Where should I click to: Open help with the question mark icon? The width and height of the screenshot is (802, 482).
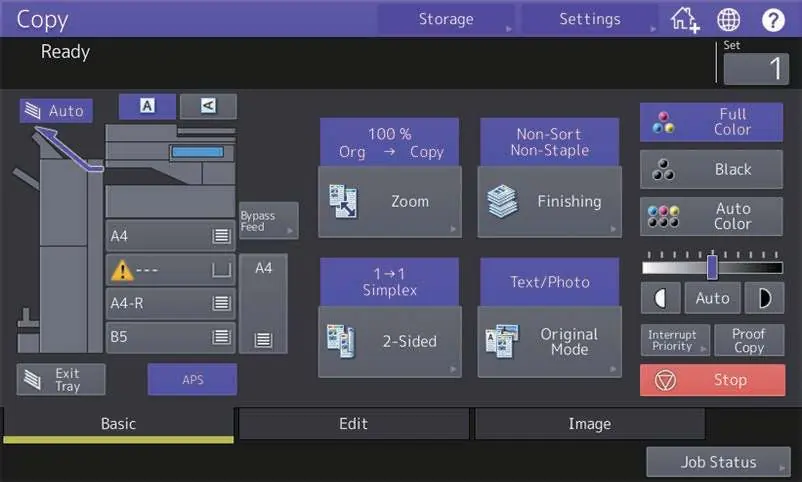[x=773, y=20]
